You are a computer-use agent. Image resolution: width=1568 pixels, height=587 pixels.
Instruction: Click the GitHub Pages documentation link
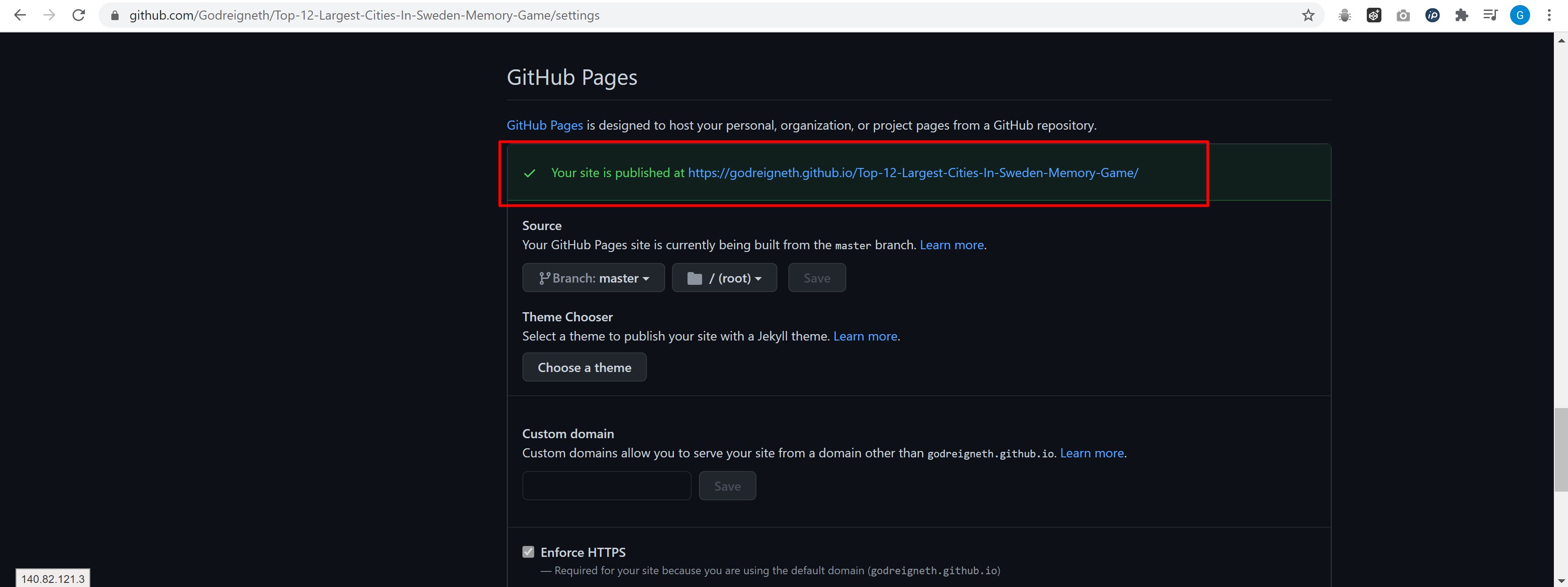coord(545,126)
